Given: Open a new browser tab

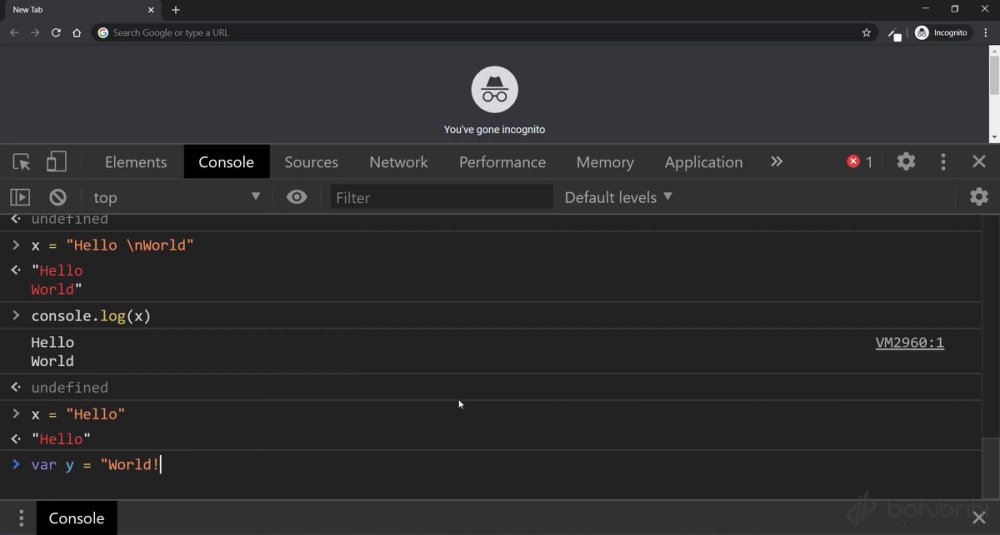Looking at the screenshot, I should [175, 10].
